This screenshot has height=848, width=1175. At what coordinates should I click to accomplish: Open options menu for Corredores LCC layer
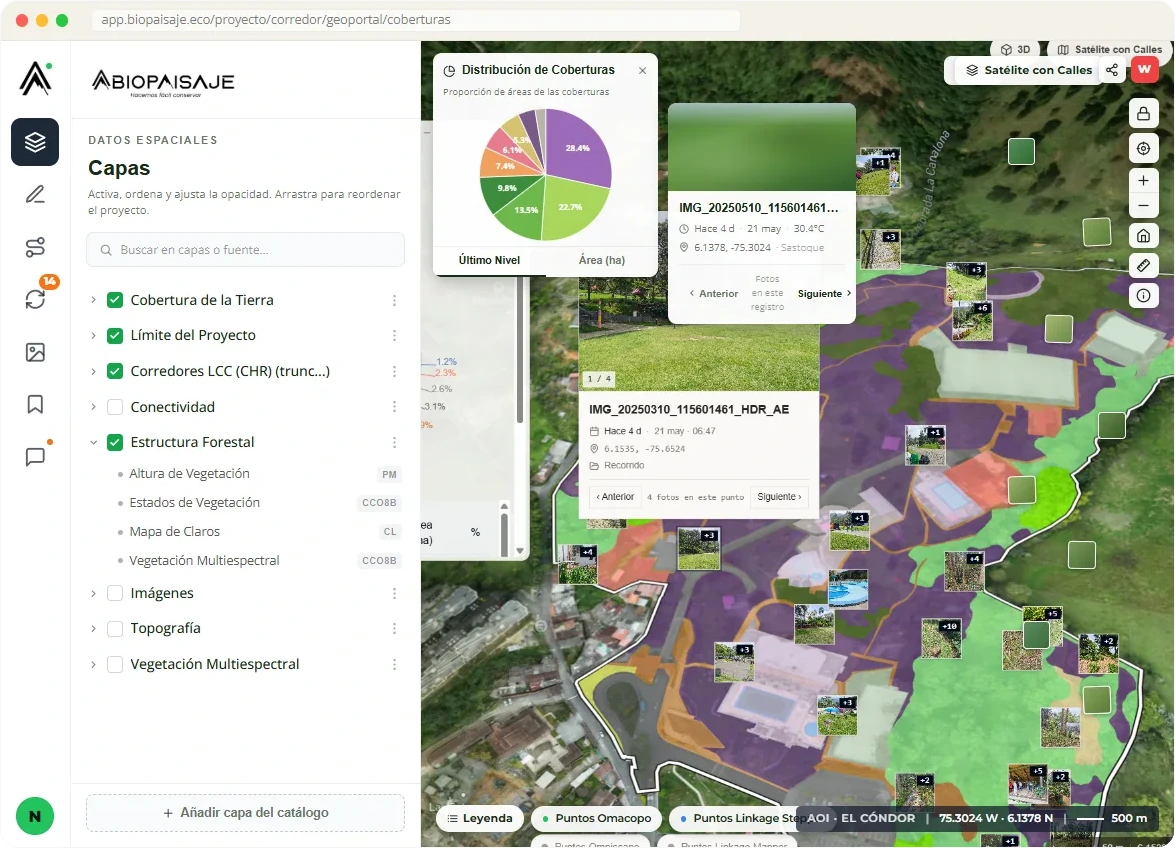click(x=394, y=372)
